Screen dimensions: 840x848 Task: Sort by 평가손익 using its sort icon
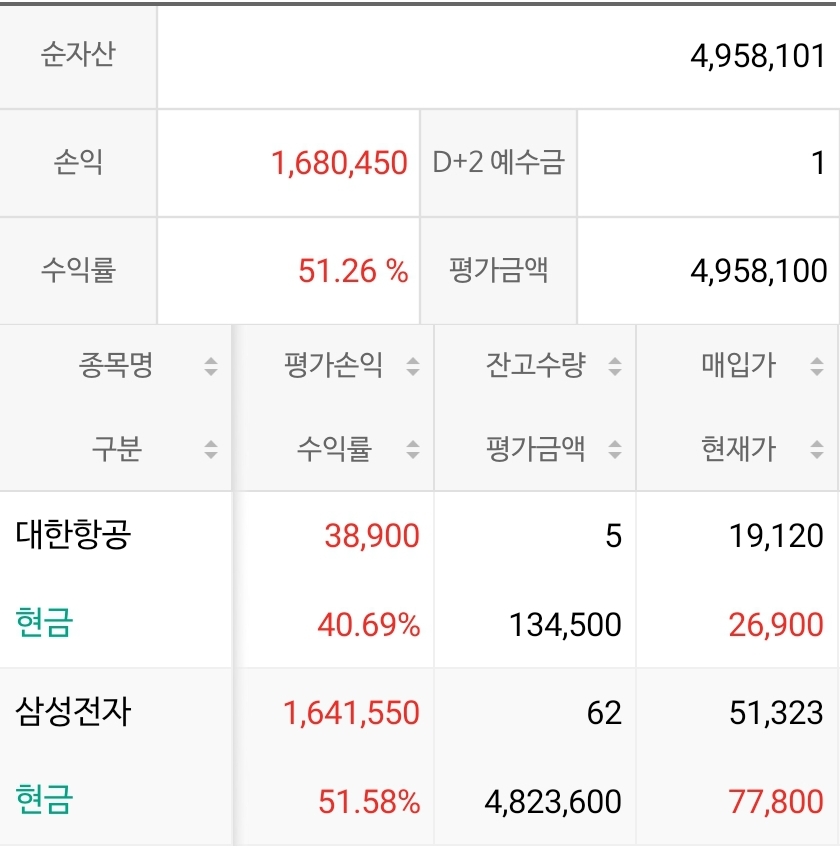tap(412, 367)
